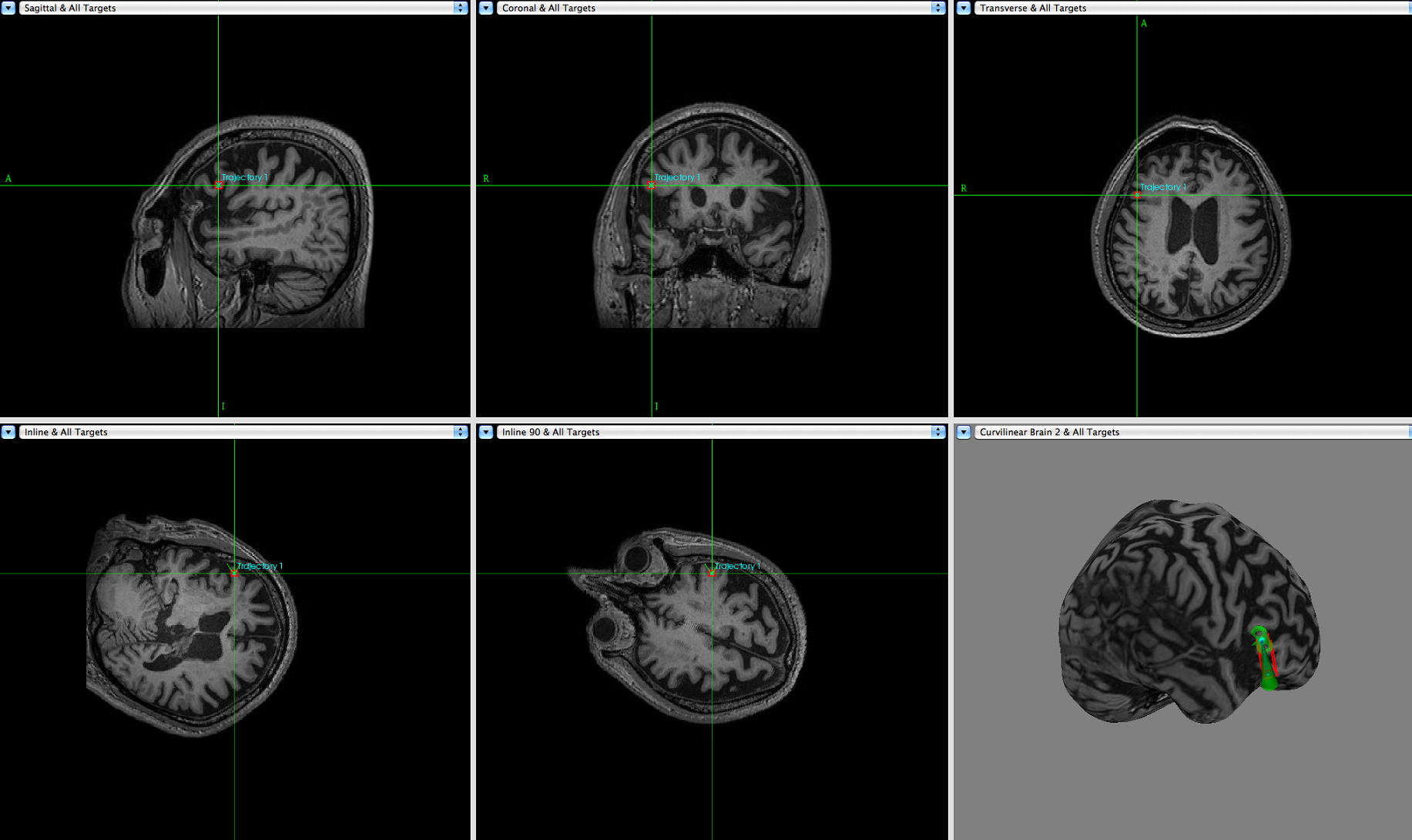Open the Sagittal view blue triangle menu
The image size is (1412, 840).
click(8, 8)
